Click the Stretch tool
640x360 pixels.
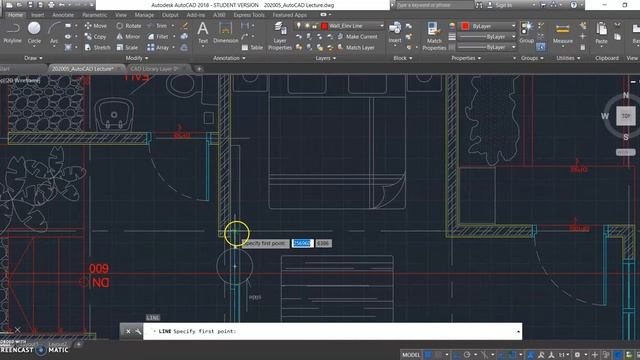click(97, 47)
